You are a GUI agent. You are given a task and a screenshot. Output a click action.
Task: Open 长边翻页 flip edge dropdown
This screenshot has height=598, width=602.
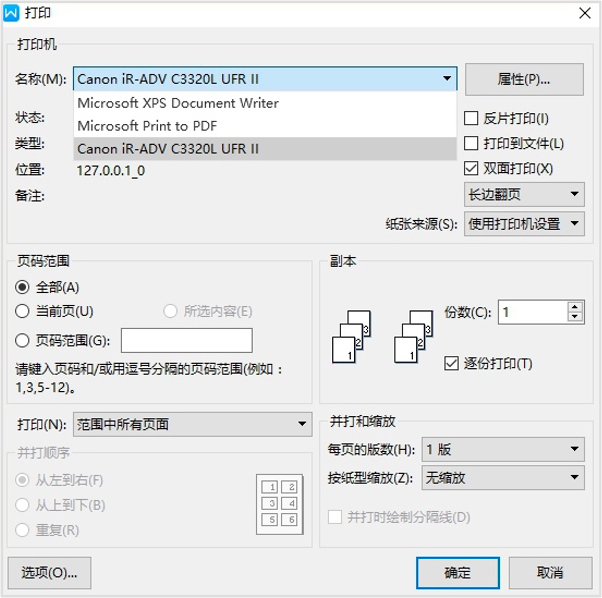click(x=524, y=194)
